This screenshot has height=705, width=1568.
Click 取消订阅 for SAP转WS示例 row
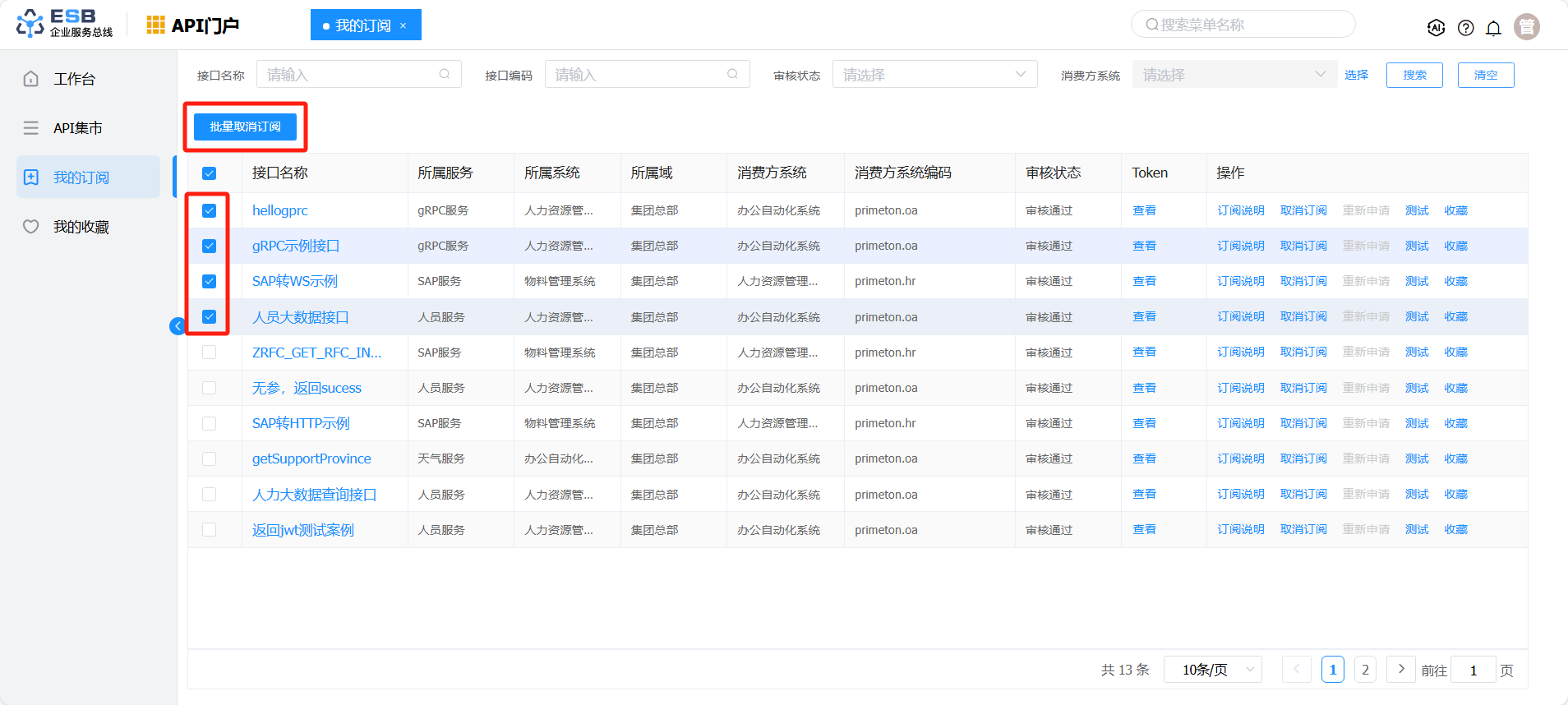(1303, 281)
